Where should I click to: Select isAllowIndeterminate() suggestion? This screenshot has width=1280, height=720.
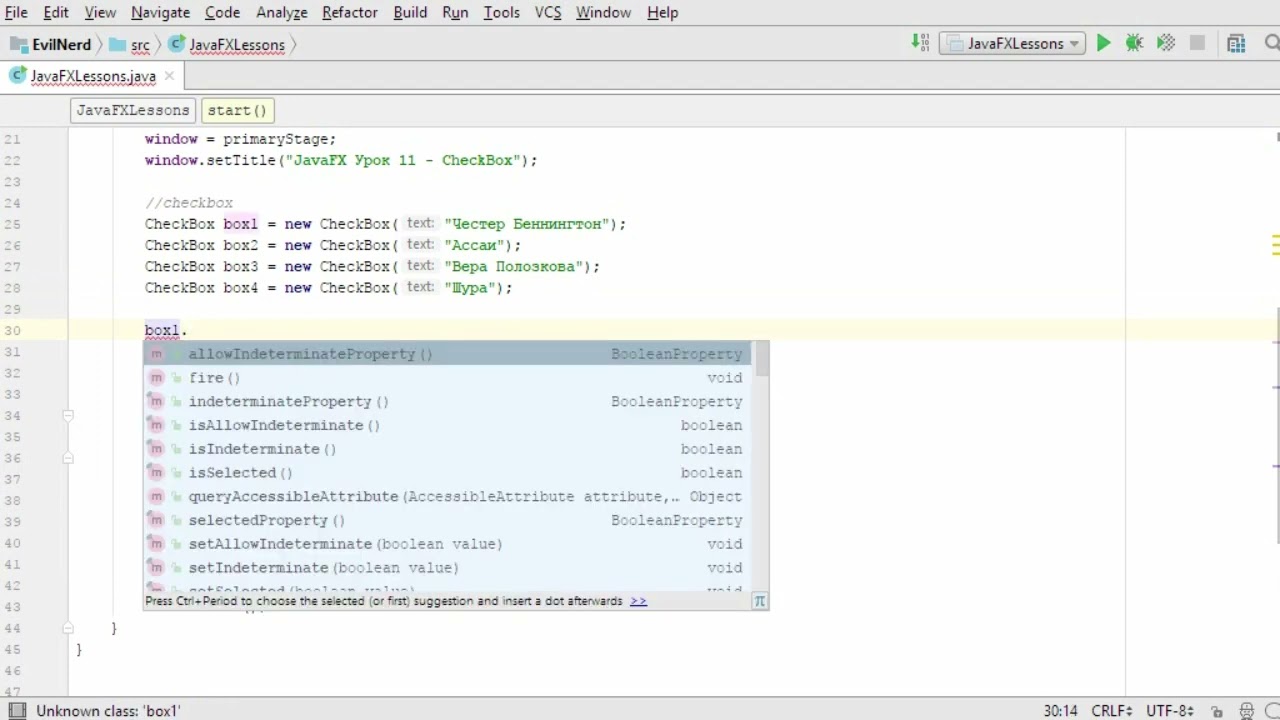coord(449,425)
